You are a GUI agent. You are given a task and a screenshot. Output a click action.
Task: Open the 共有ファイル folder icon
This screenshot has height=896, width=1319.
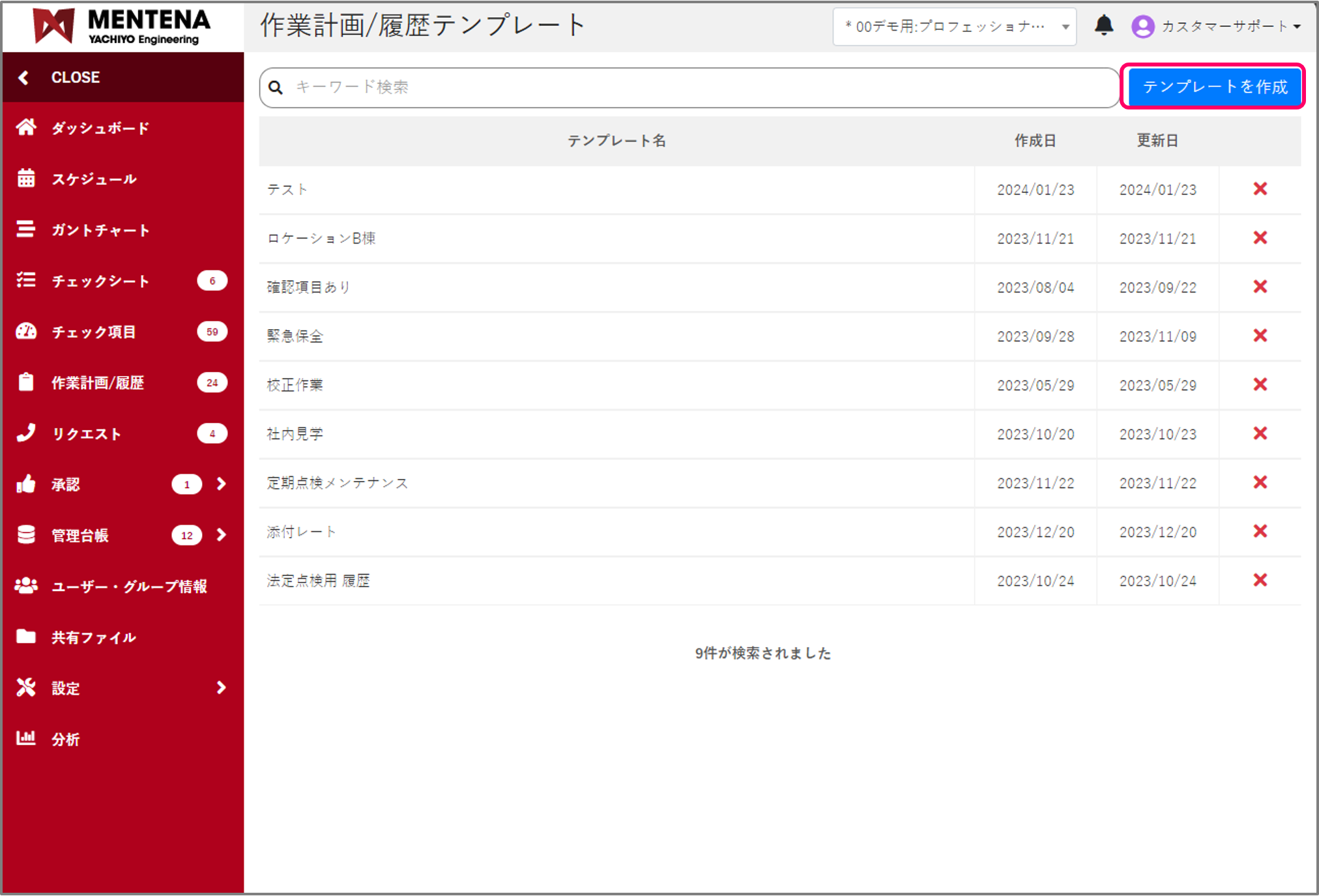pyautogui.click(x=26, y=637)
